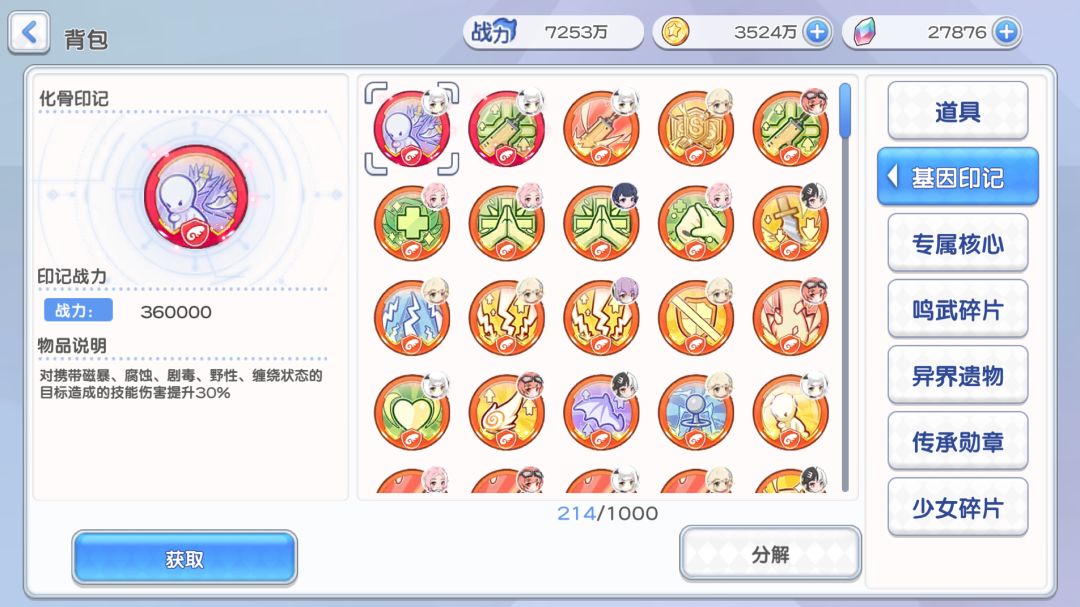The image size is (1080, 607).
Task: Select the golden wing imprint
Action: pos(507,411)
